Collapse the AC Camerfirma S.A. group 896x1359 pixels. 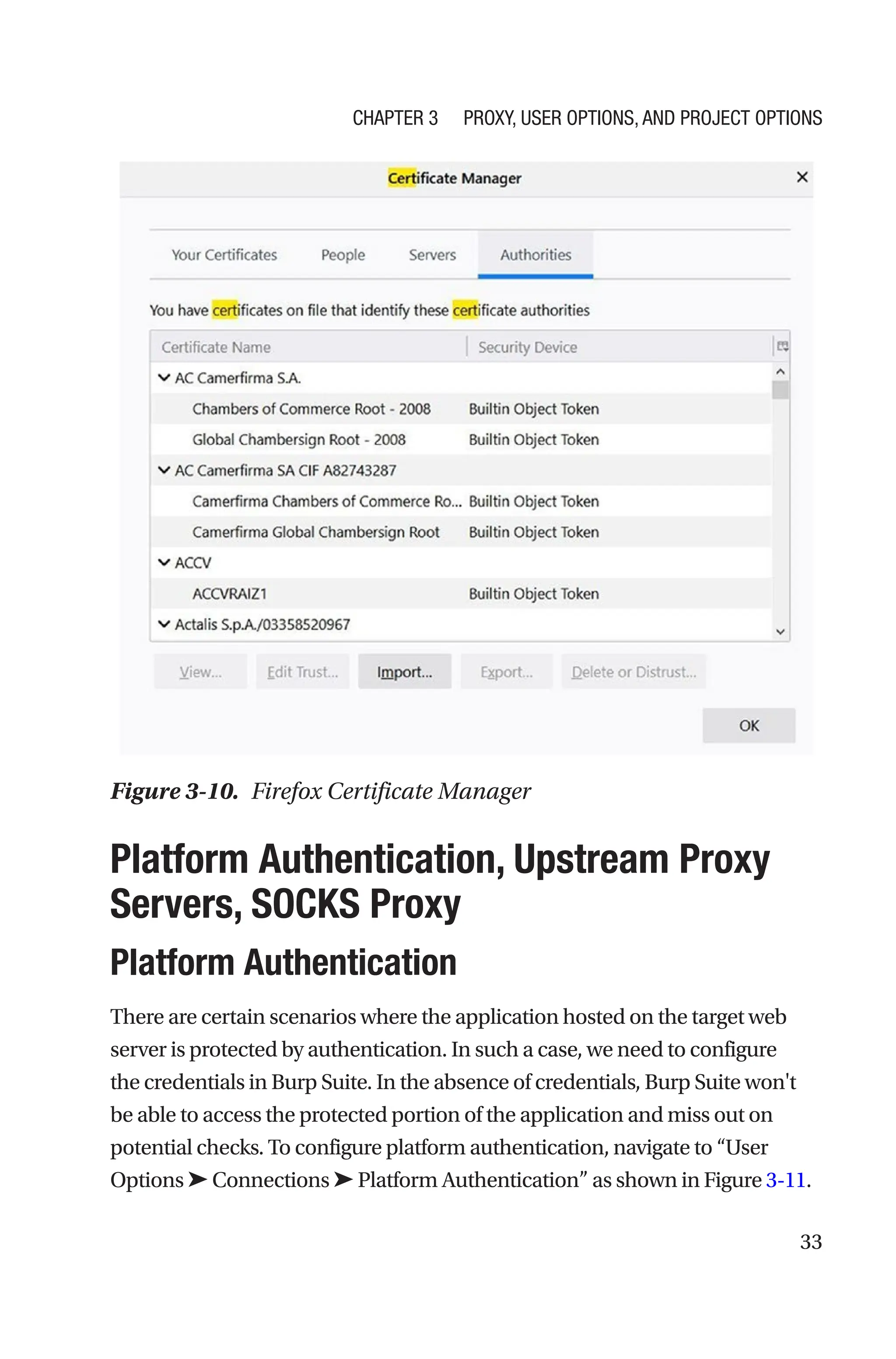(164, 378)
